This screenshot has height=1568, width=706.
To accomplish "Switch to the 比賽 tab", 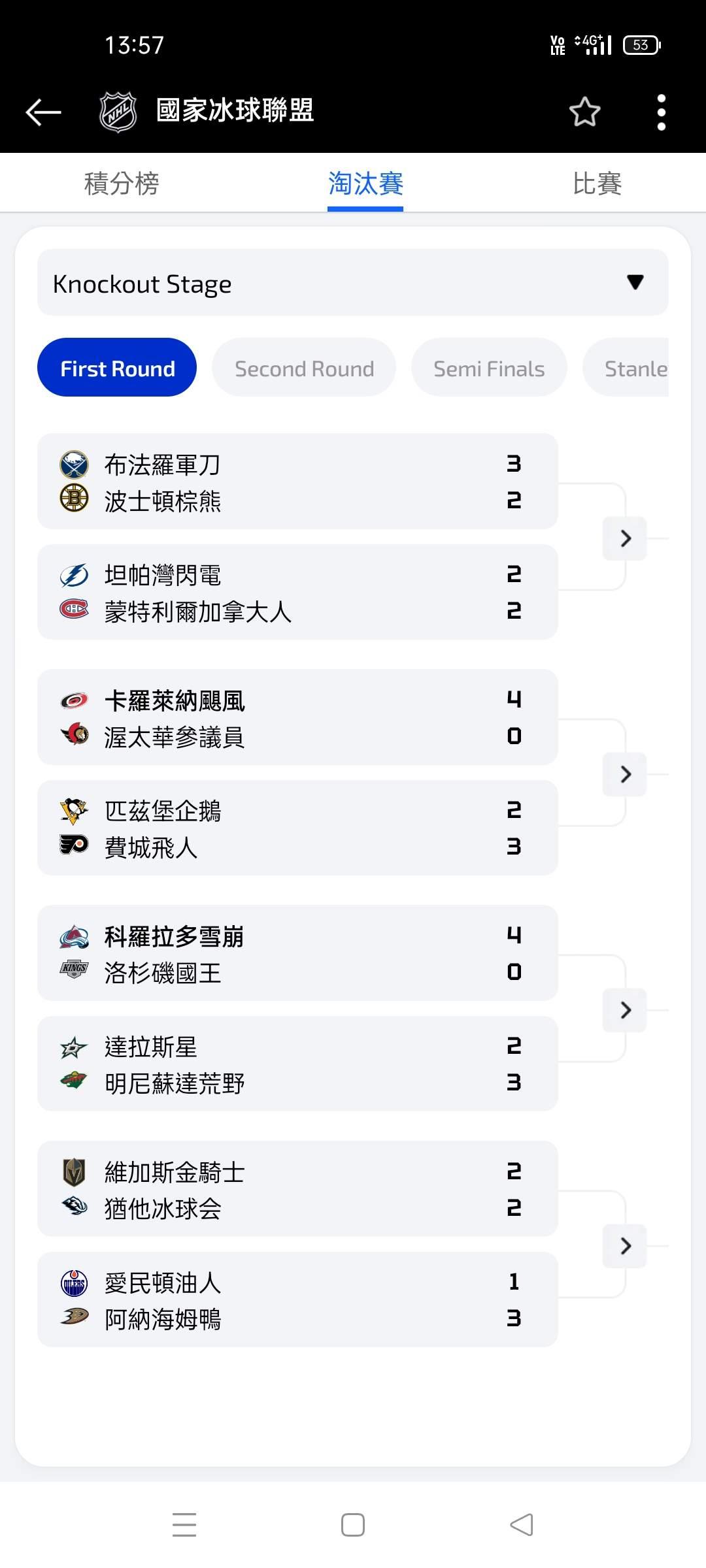I will [597, 184].
